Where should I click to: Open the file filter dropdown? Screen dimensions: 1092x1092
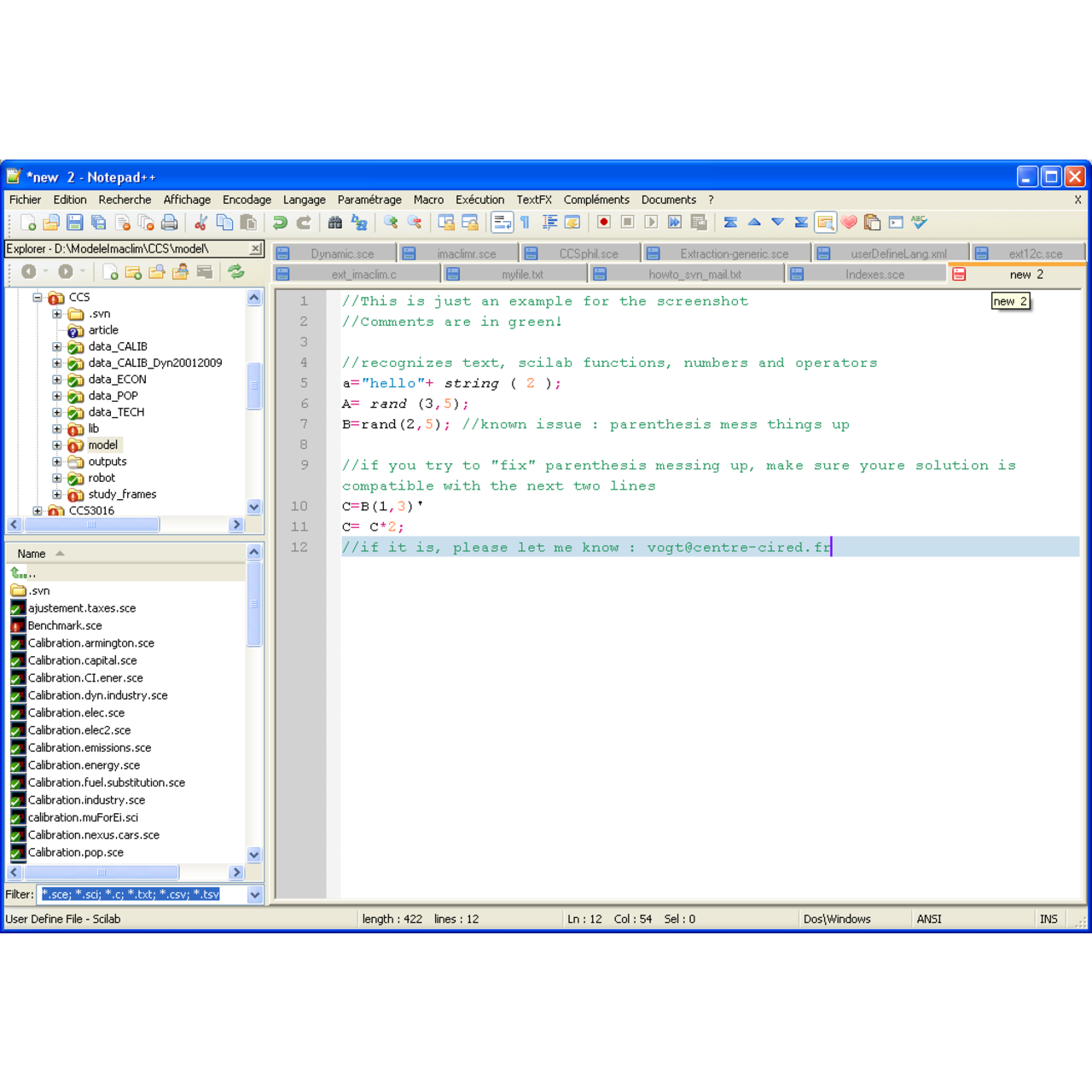tap(255, 894)
